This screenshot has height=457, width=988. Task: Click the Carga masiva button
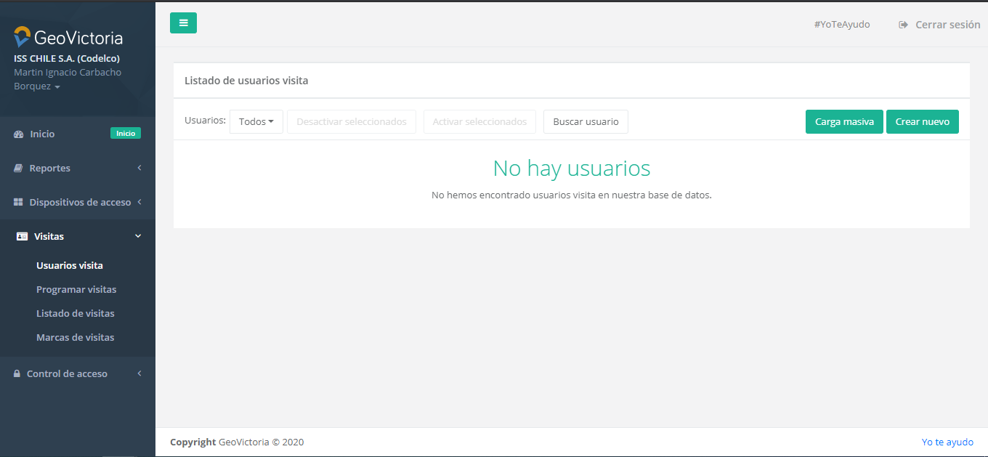[x=843, y=122]
